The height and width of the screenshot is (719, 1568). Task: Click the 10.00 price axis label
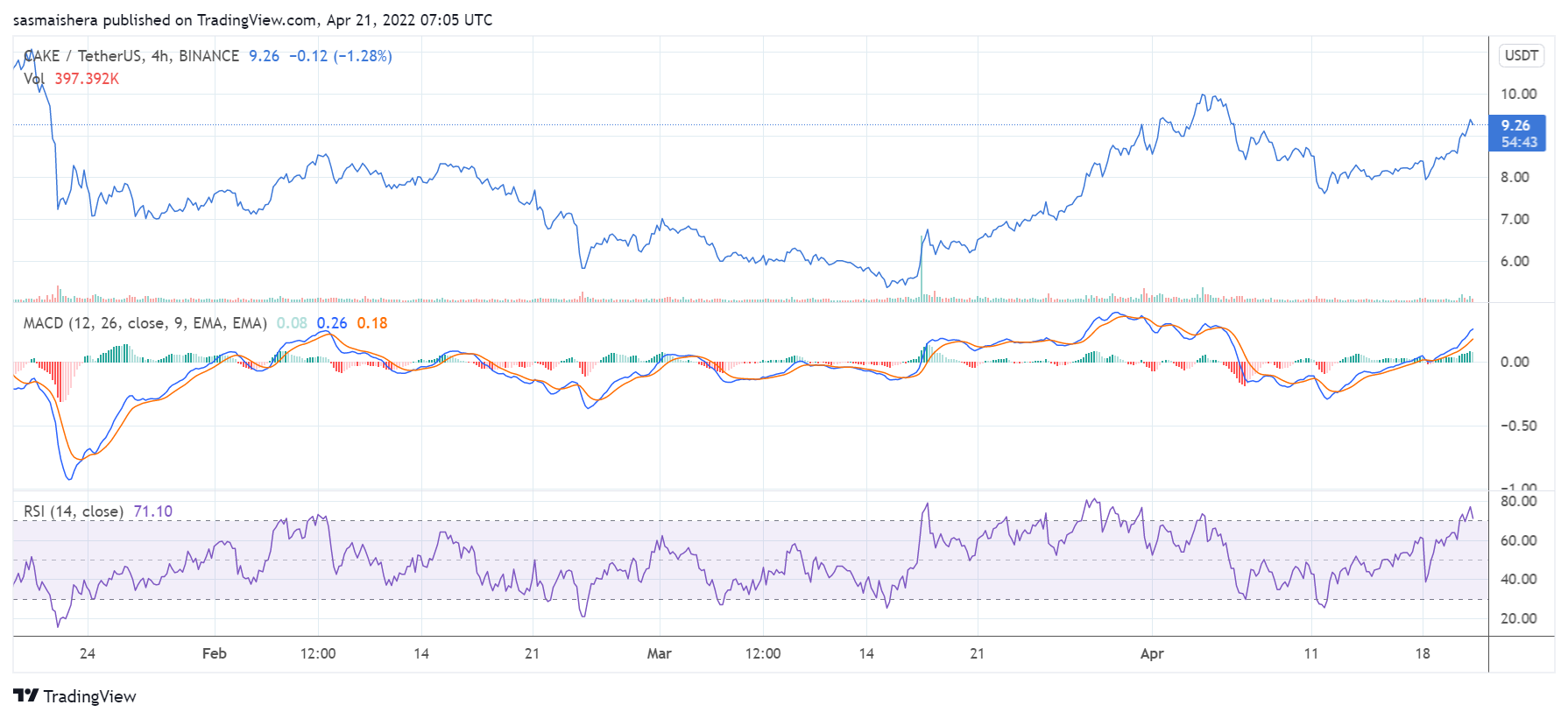click(x=1519, y=94)
